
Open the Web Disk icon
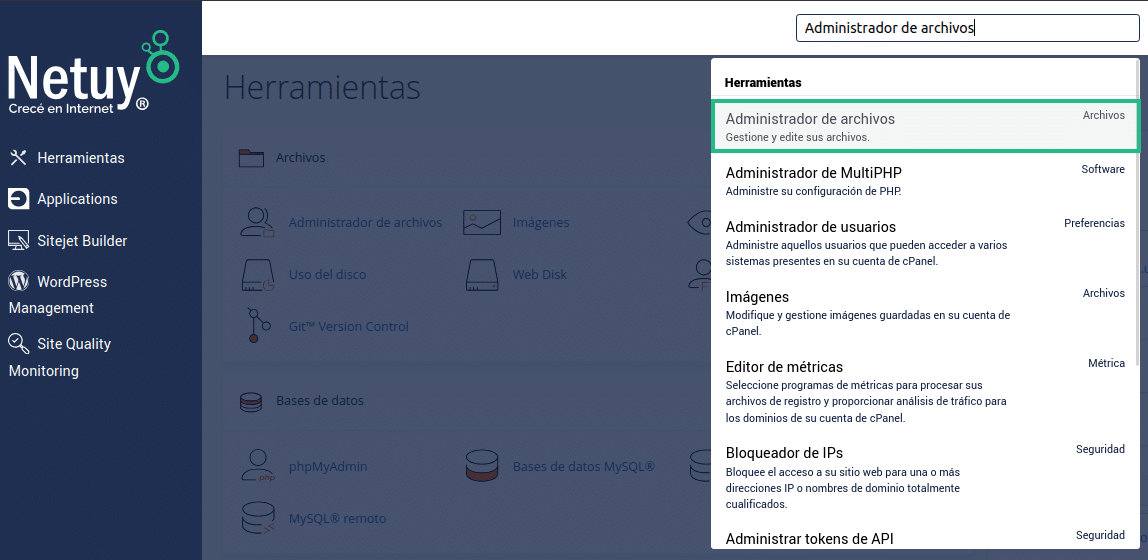point(481,274)
